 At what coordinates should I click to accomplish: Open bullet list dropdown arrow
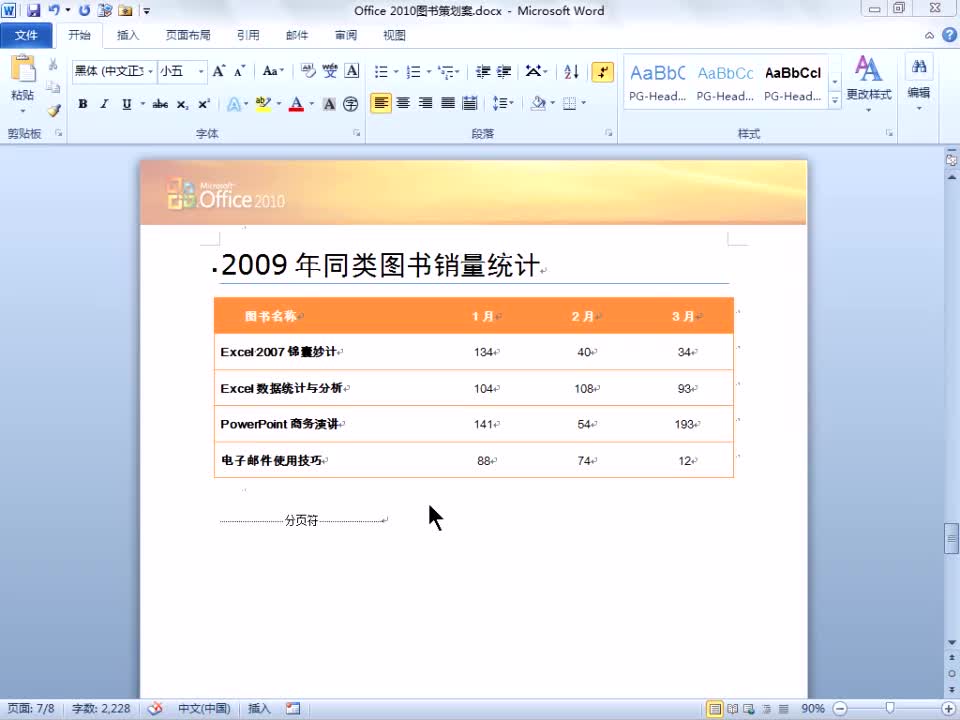pos(396,72)
